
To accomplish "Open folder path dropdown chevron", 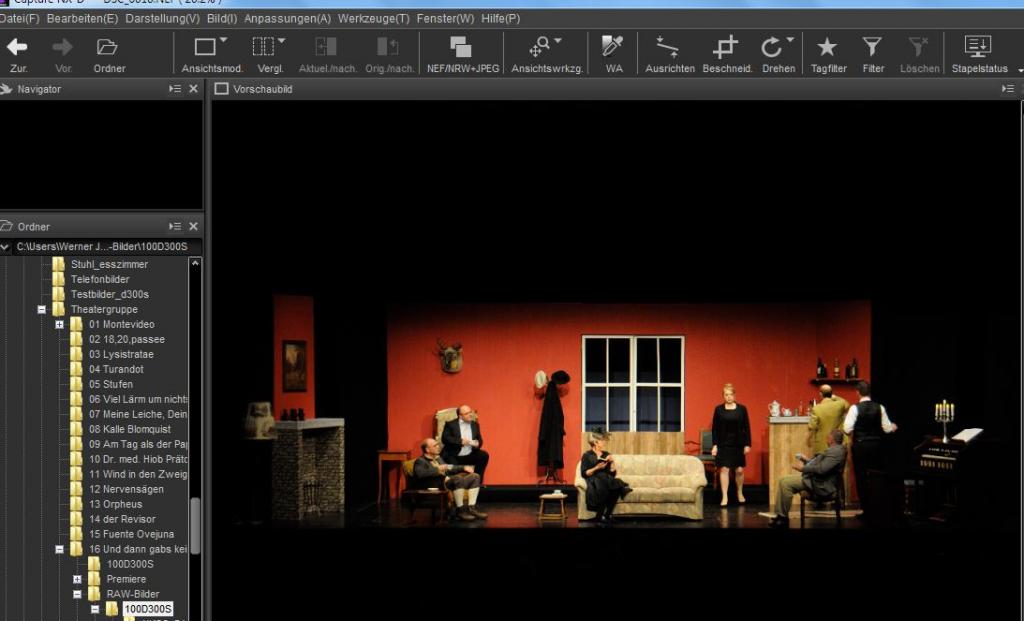I will tap(5, 247).
